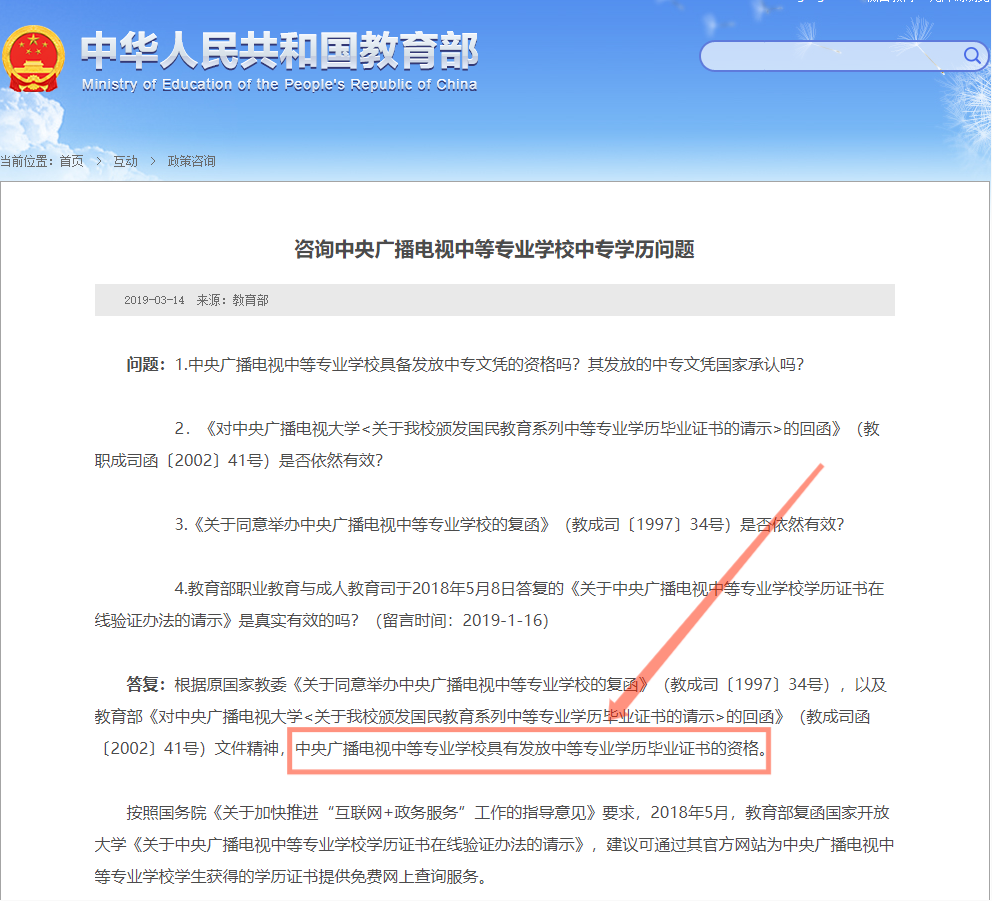Click the national emblem logo
The width and height of the screenshot is (992, 901).
(x=36, y=60)
